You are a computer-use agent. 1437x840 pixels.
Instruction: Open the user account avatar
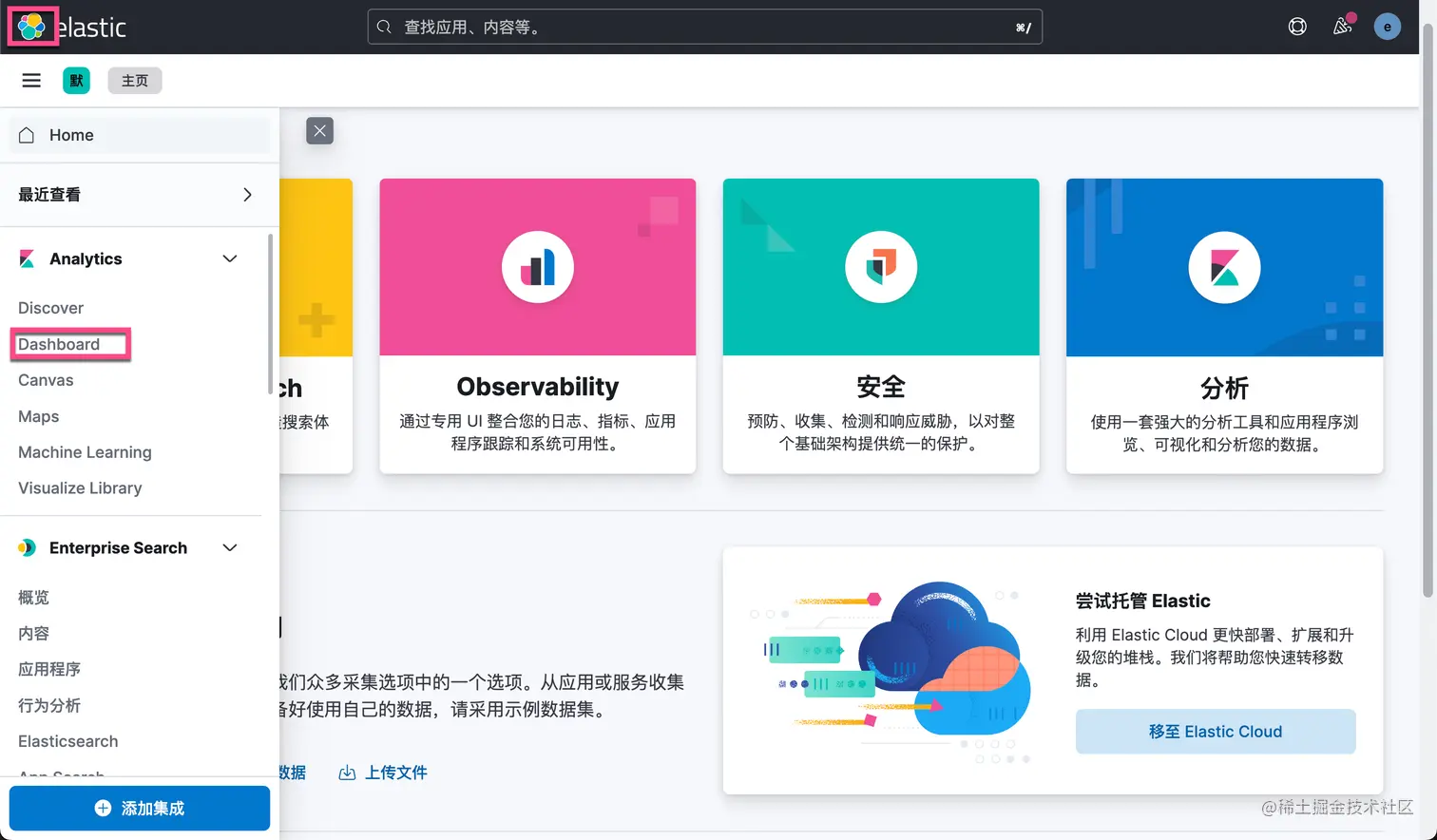tap(1388, 27)
